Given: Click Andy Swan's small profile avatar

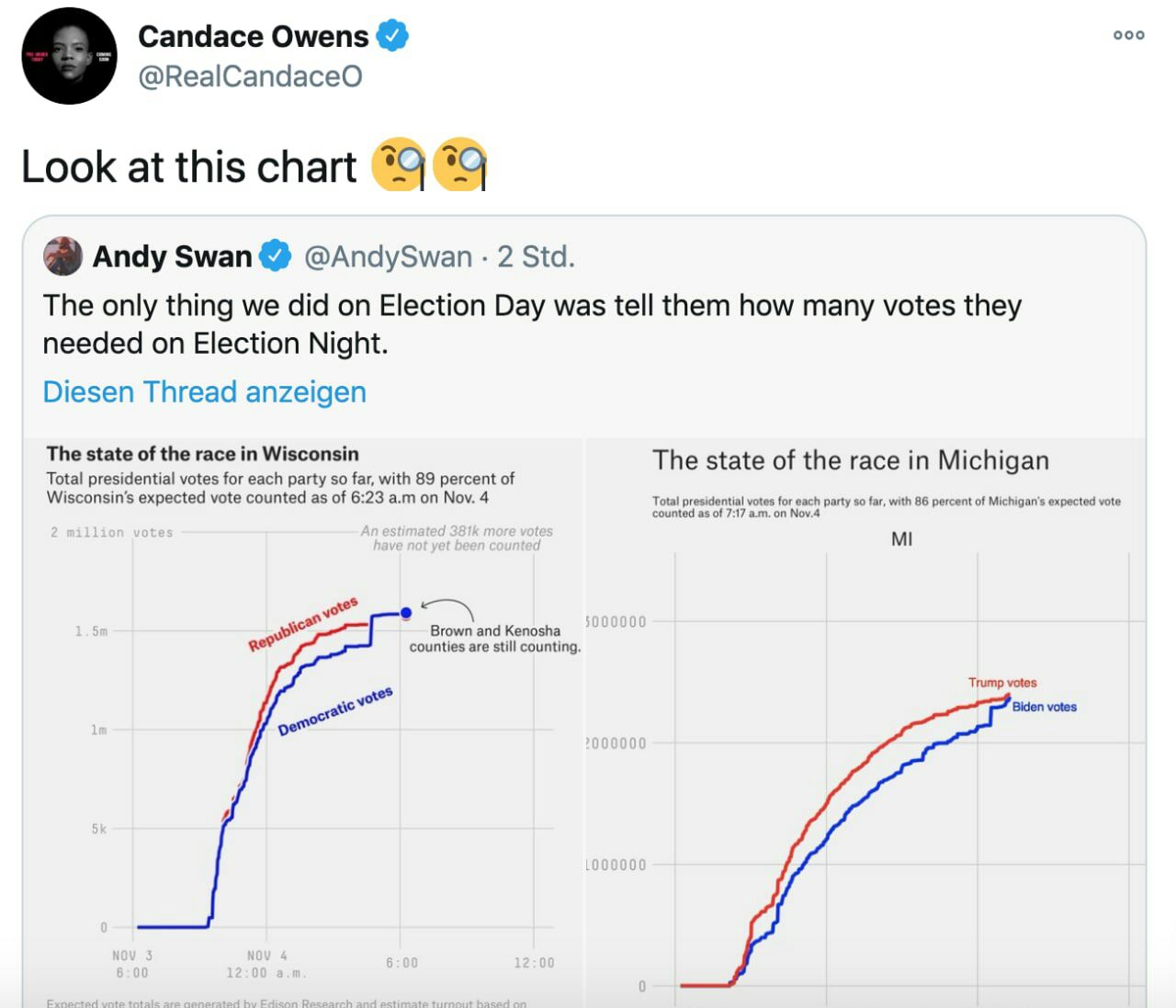Looking at the screenshot, I should click(x=62, y=256).
